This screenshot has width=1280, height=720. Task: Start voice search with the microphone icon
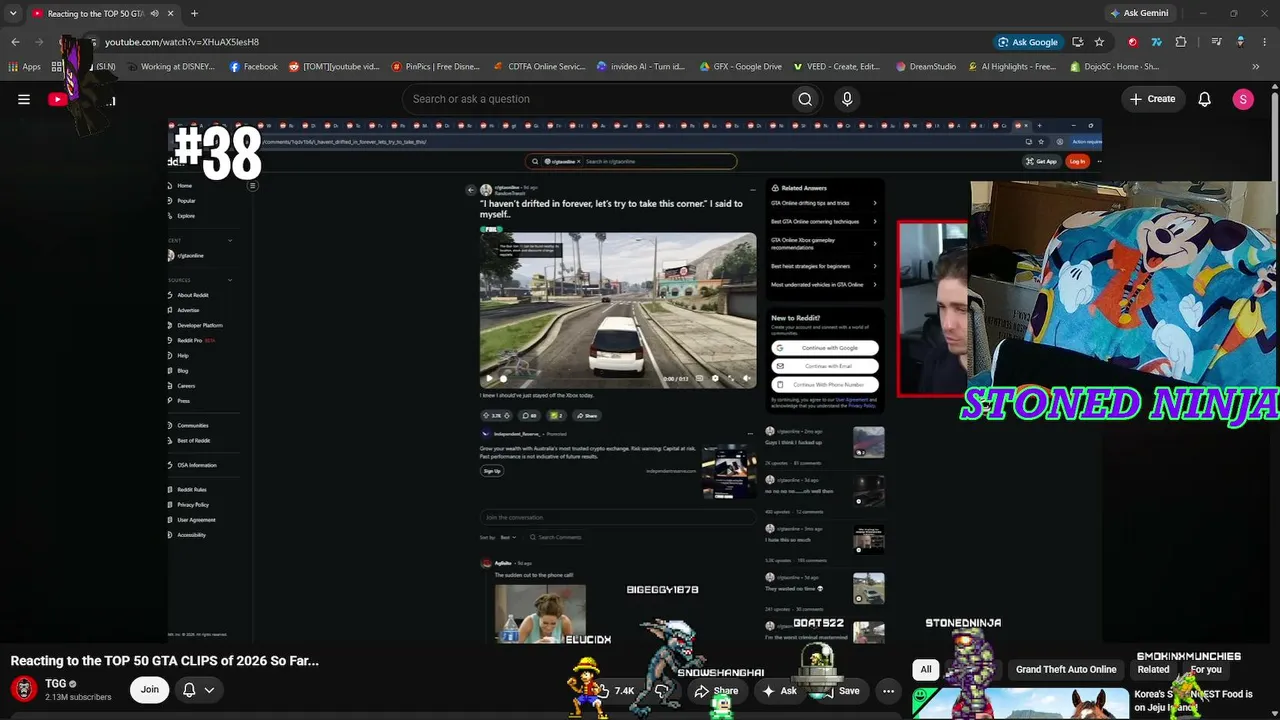pyautogui.click(x=847, y=99)
